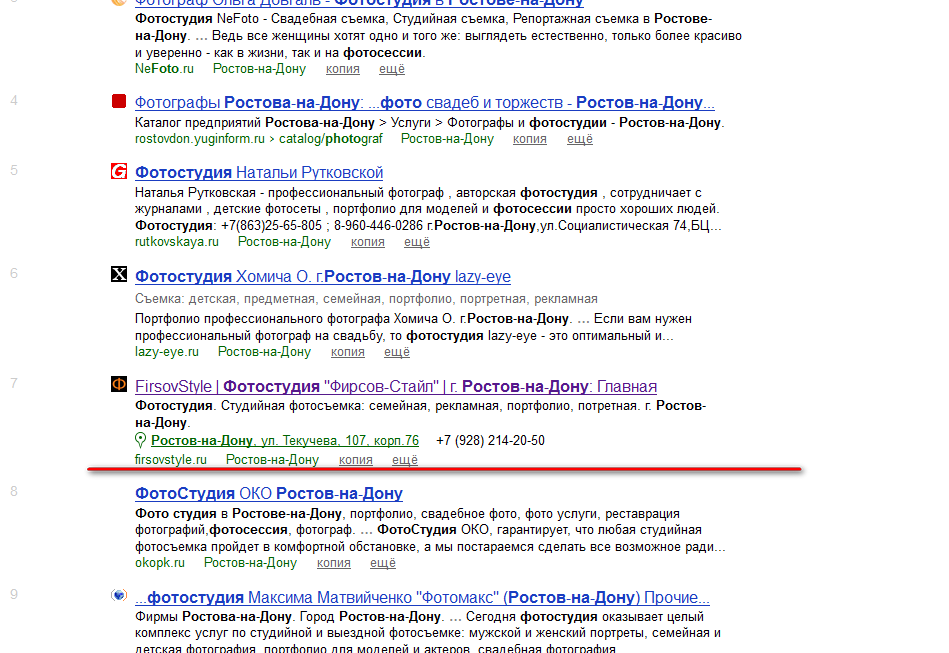Open cached копия for yuginform result
The height and width of the screenshot is (653, 949).
(x=530, y=139)
